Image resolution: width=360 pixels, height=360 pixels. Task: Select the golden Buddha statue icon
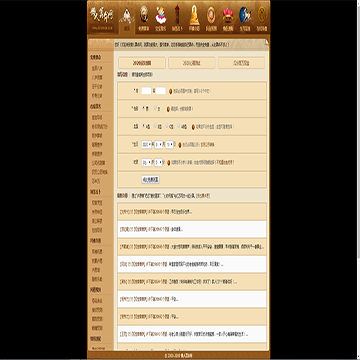click(x=194, y=15)
